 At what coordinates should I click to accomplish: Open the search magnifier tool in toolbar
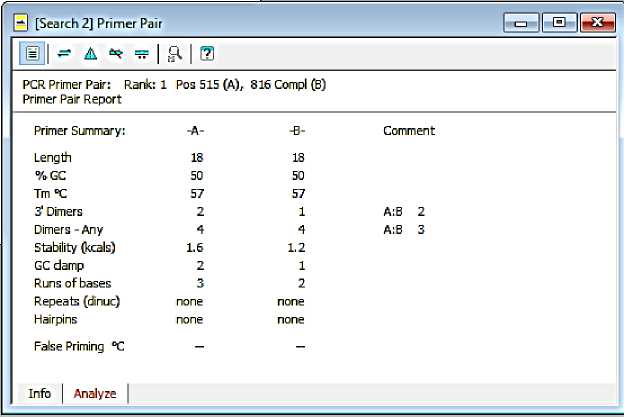pos(174,53)
